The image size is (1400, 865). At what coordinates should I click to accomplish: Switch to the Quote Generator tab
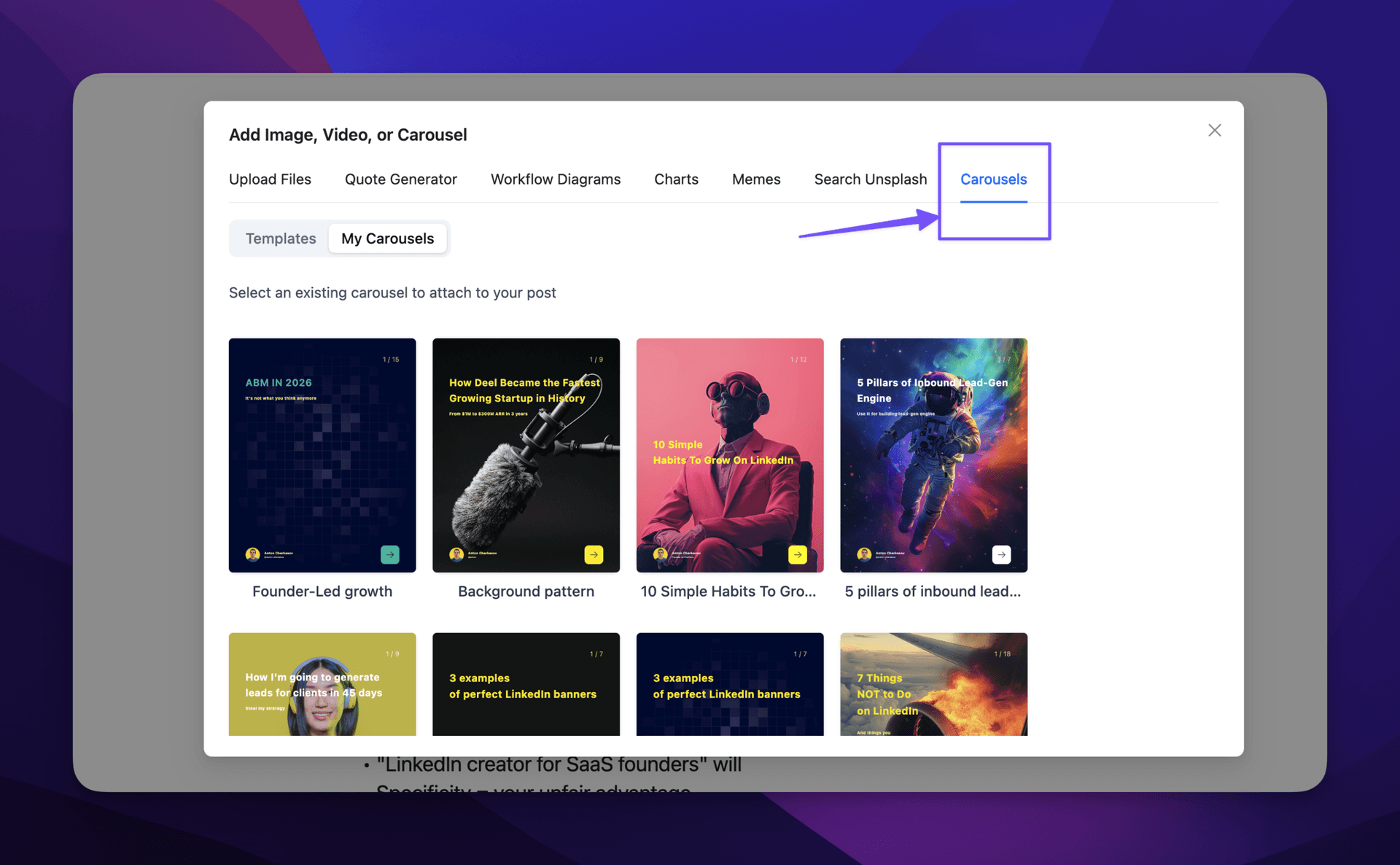click(400, 179)
